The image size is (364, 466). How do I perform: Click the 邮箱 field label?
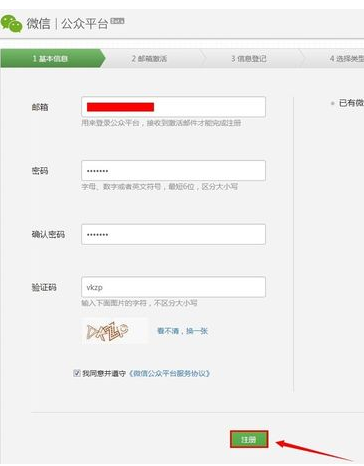[x=40, y=107]
